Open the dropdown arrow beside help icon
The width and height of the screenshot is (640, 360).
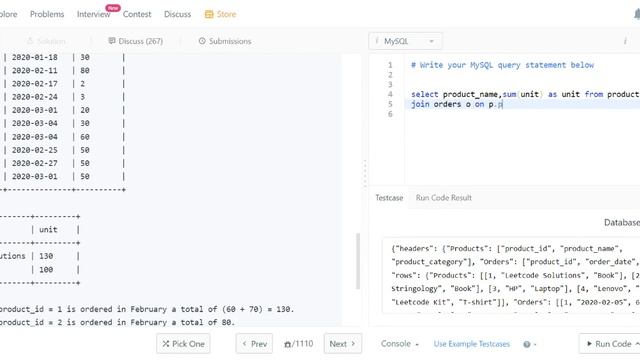tap(535, 344)
